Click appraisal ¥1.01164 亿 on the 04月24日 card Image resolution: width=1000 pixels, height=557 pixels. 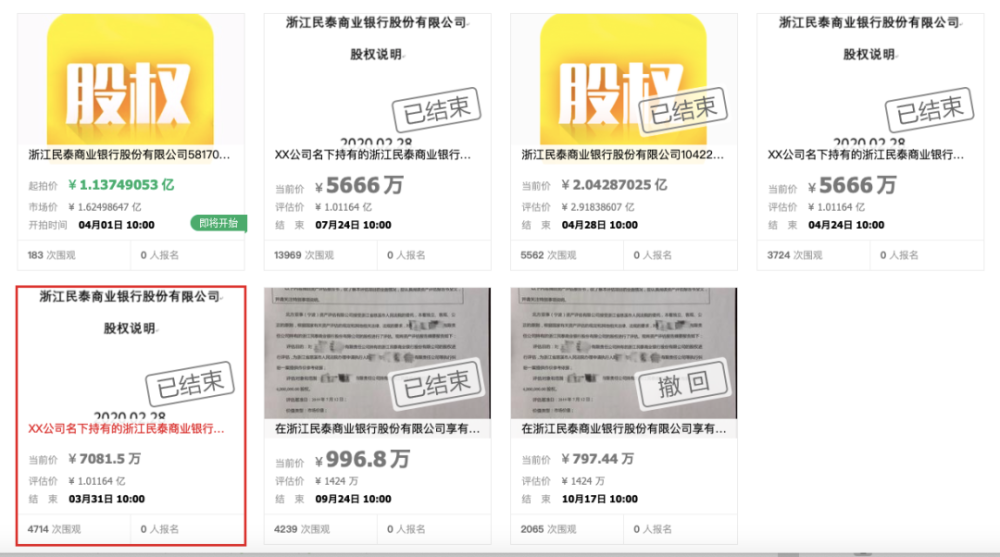[x=837, y=207]
